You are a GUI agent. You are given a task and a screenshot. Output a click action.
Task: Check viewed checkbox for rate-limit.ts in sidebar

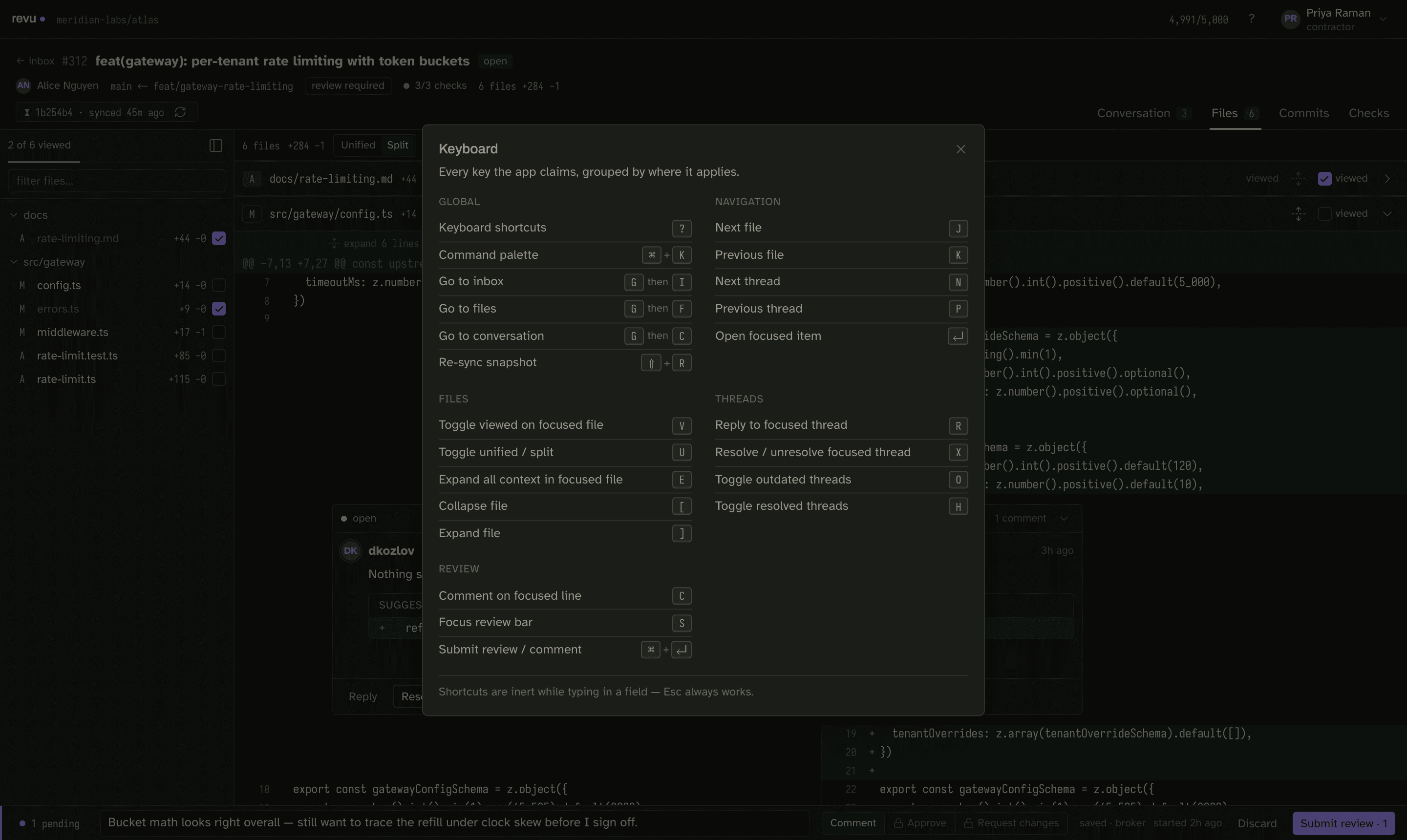coord(218,379)
